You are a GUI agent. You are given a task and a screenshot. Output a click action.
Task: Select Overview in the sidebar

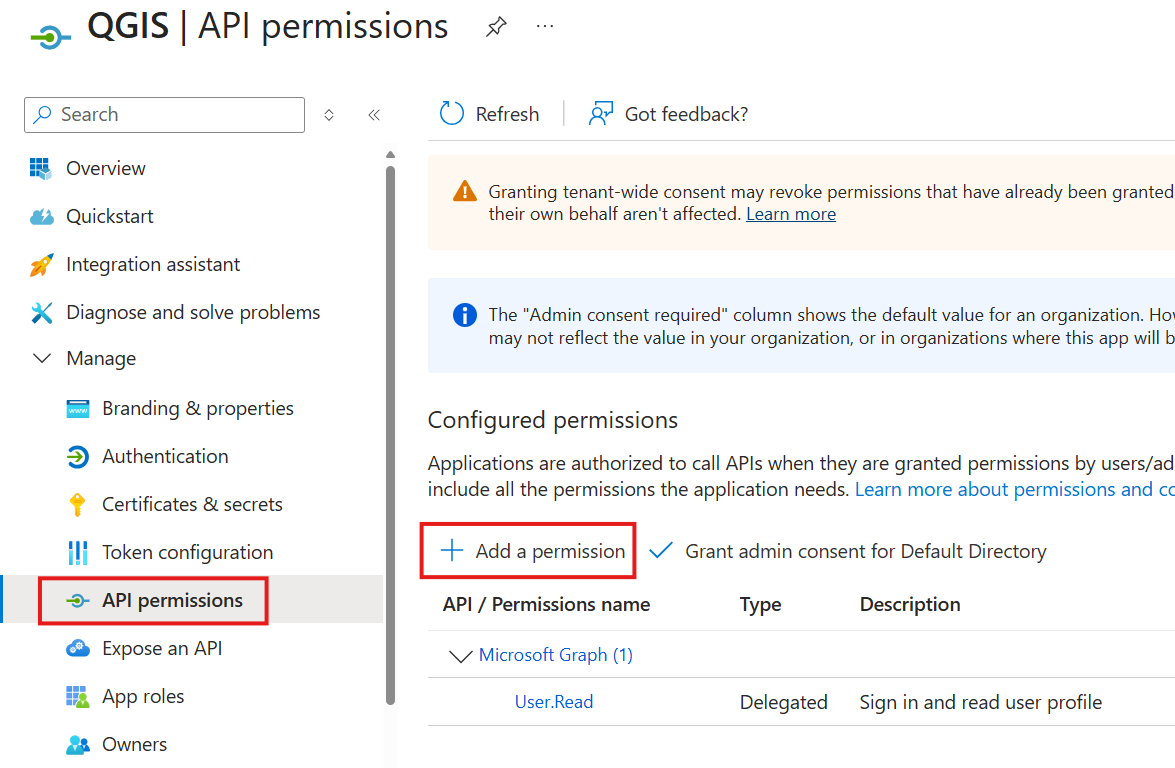tap(105, 168)
